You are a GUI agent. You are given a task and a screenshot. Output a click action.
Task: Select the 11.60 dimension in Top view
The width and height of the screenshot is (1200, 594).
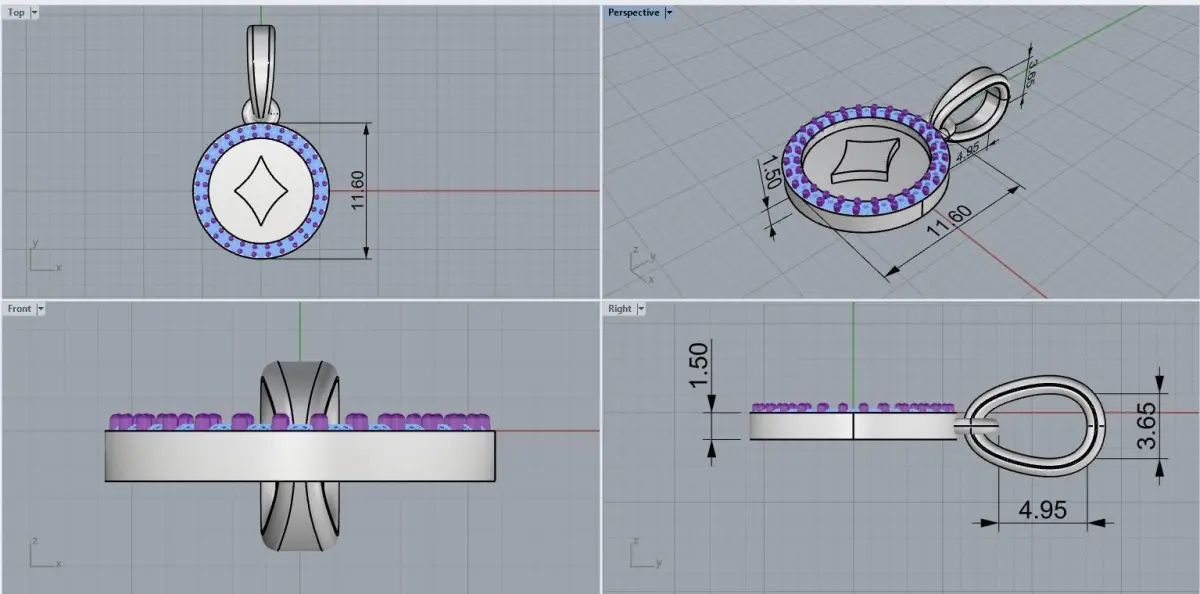click(x=358, y=190)
